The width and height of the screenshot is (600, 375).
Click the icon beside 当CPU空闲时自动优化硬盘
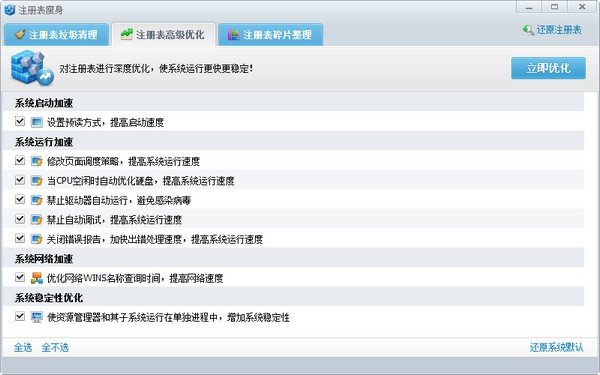[37, 181]
